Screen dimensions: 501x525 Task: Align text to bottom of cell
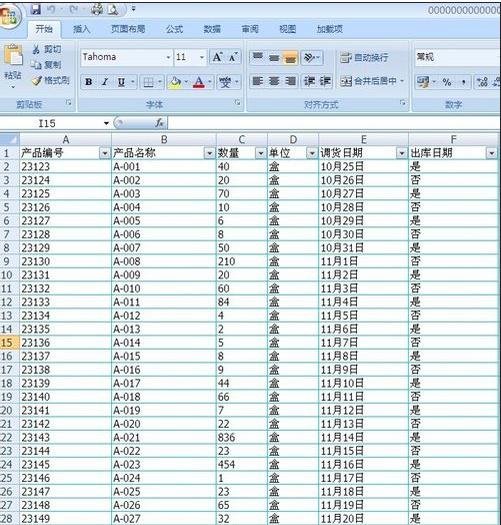pyautogui.click(x=290, y=57)
